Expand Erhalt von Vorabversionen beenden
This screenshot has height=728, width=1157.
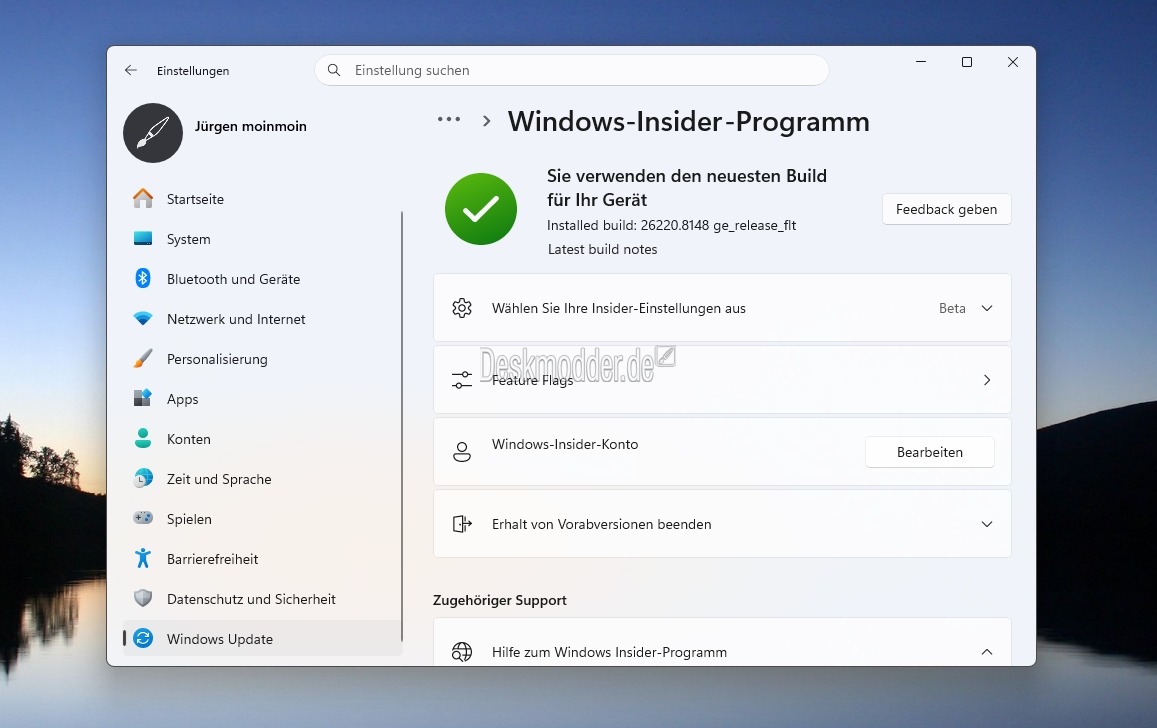point(986,524)
